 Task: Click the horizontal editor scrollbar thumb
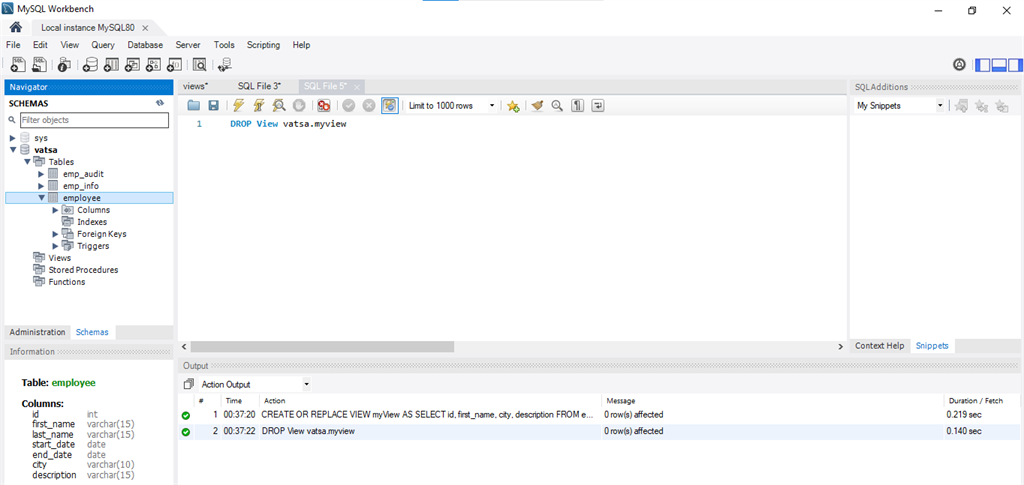pyautogui.click(x=322, y=347)
